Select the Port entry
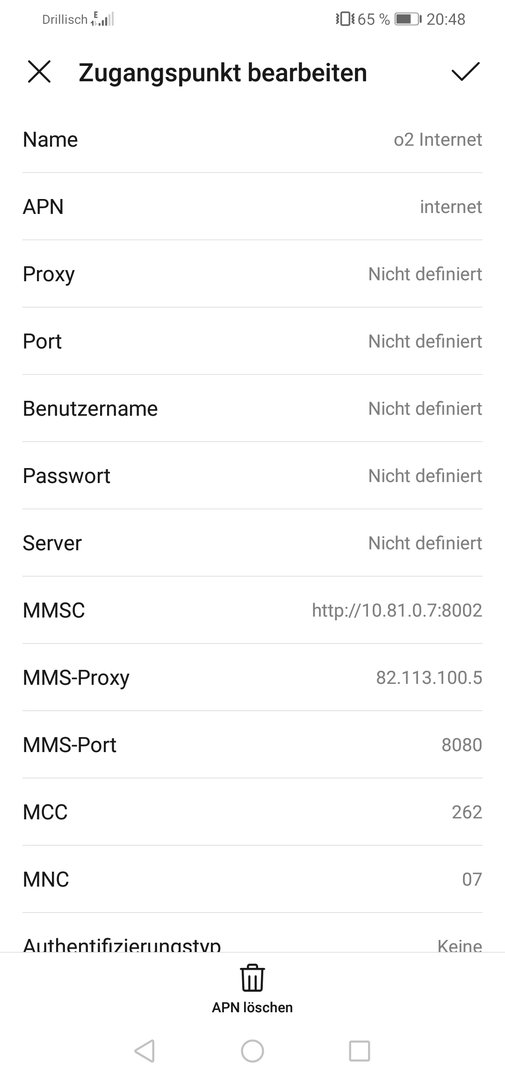505x1080 pixels. tap(252, 342)
